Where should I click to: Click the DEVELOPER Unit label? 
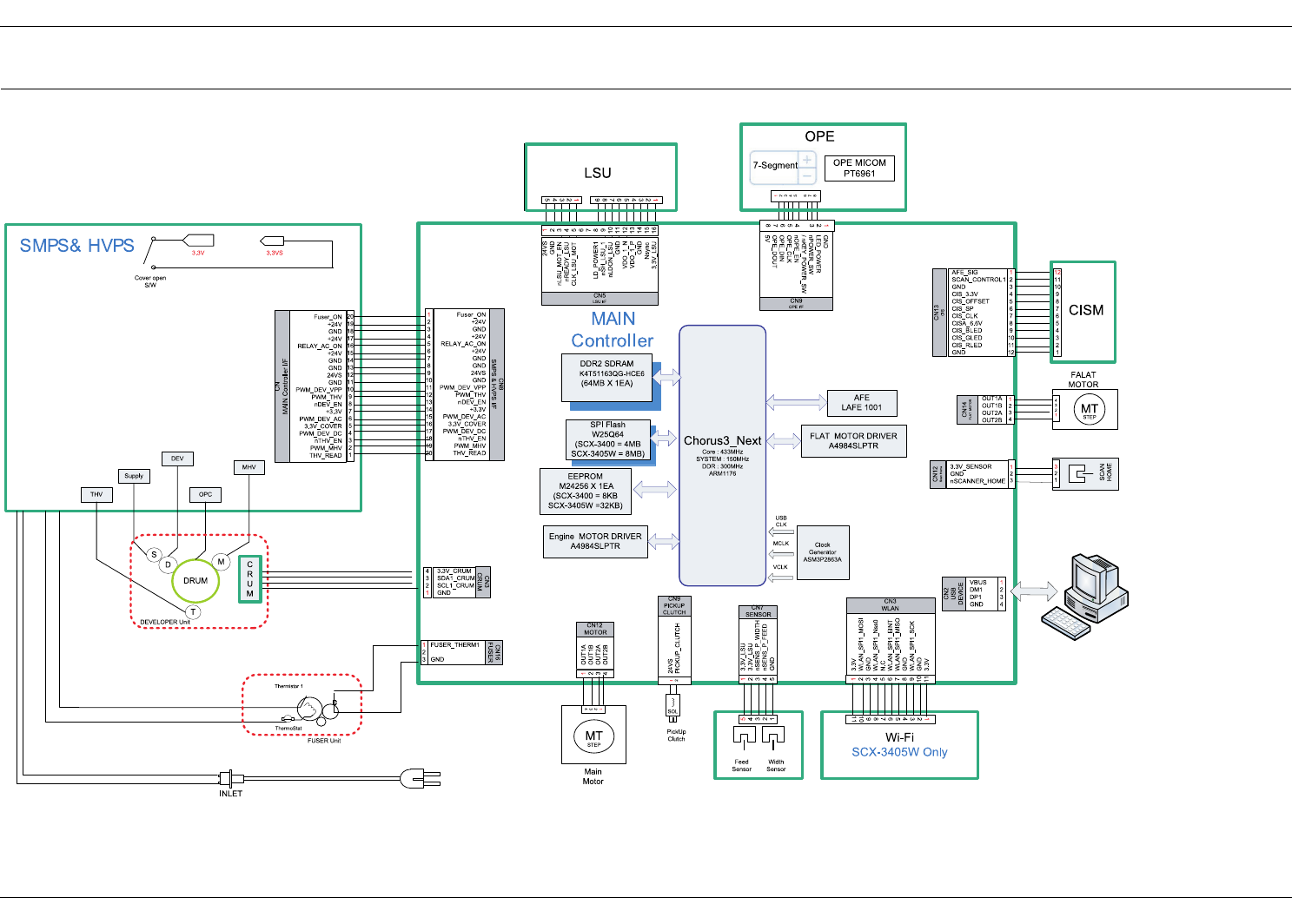[x=164, y=622]
